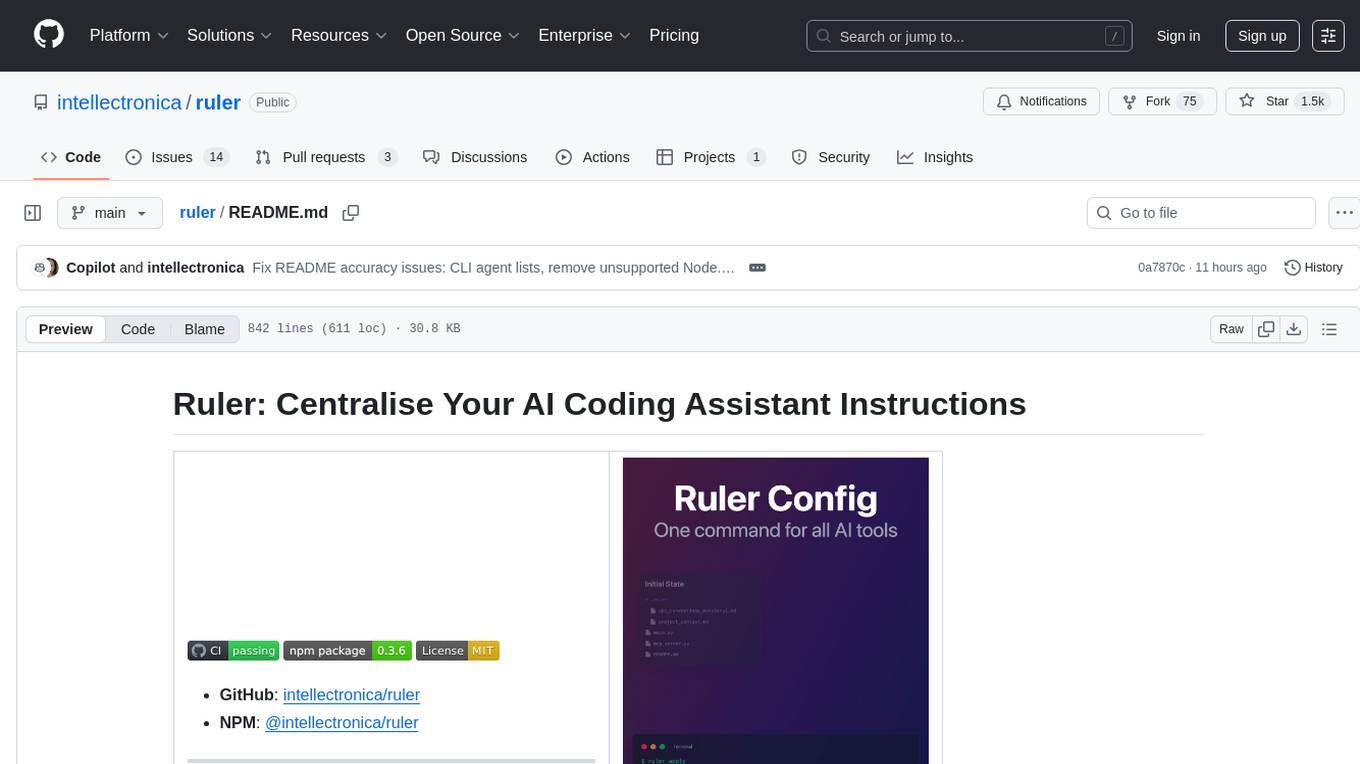
Task: Expand the Enterprise menu
Action: point(584,35)
